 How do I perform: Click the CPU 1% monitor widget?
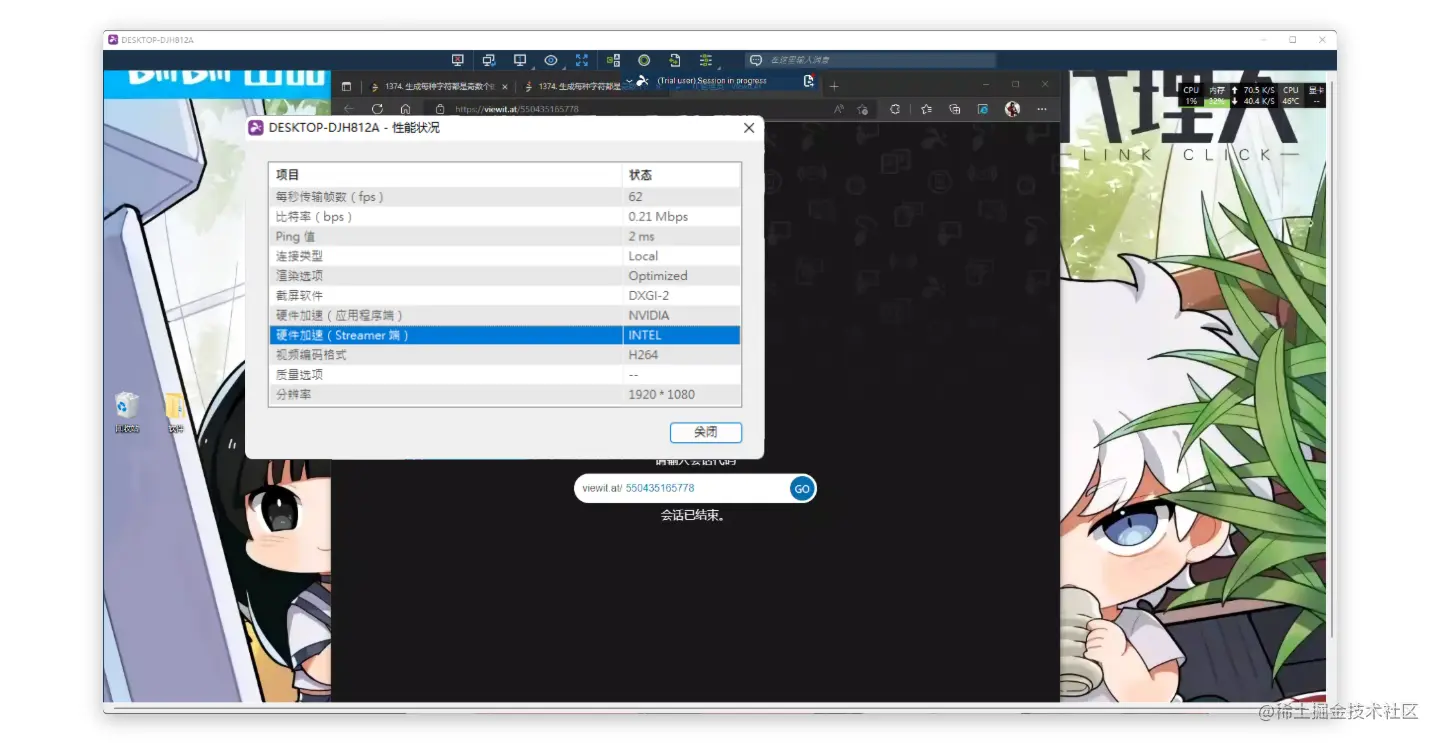(x=1191, y=95)
